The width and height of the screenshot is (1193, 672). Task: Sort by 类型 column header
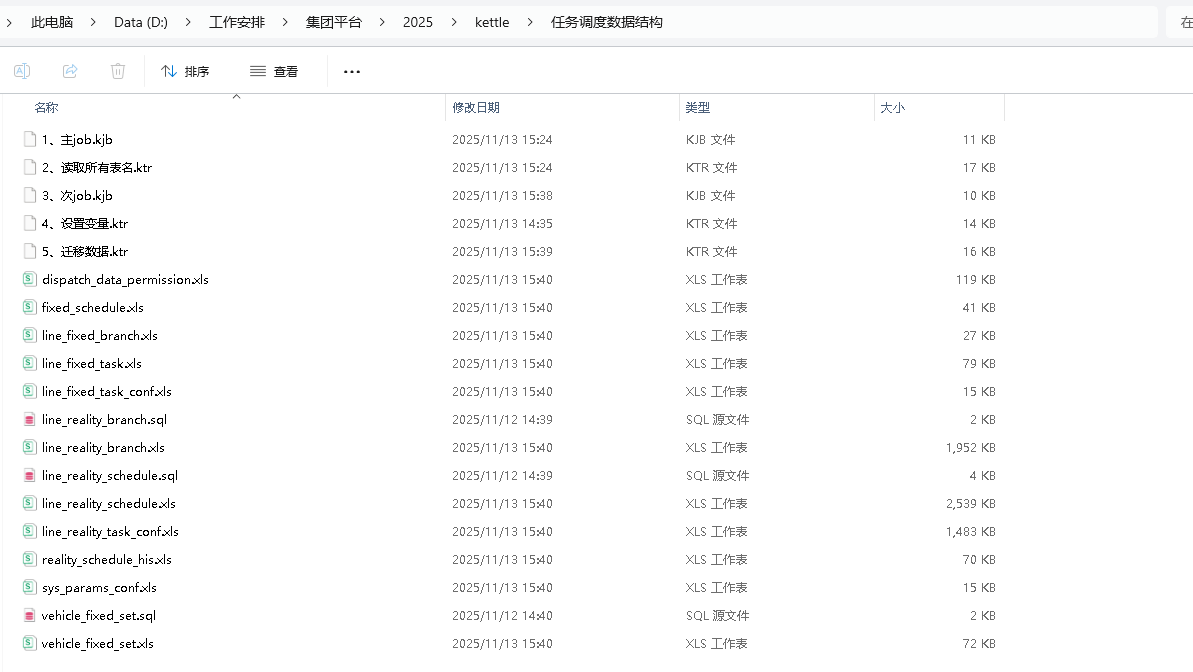(x=698, y=107)
